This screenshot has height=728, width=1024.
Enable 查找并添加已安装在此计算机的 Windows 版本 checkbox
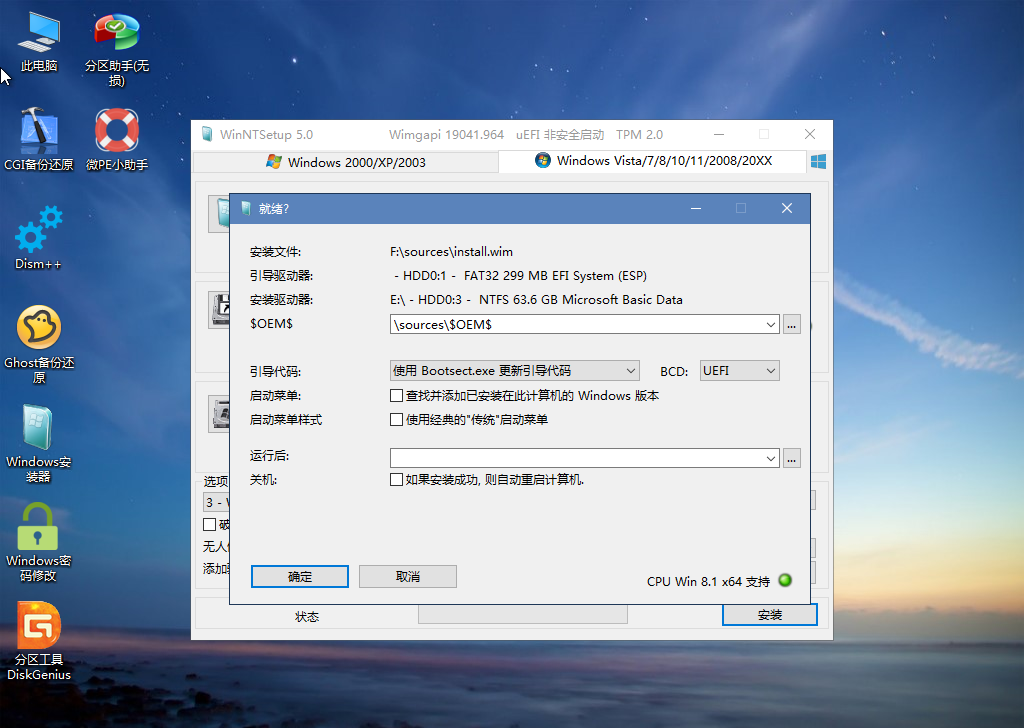coord(396,396)
